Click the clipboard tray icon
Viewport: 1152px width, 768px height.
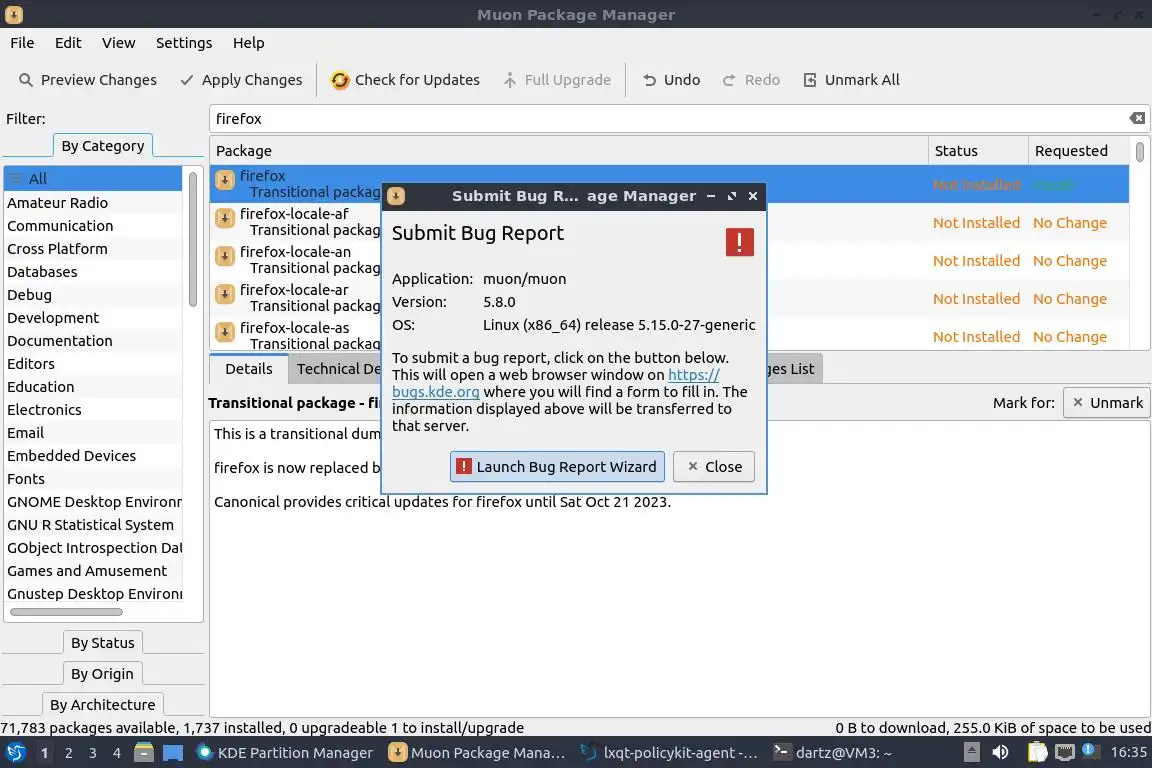(1037, 753)
